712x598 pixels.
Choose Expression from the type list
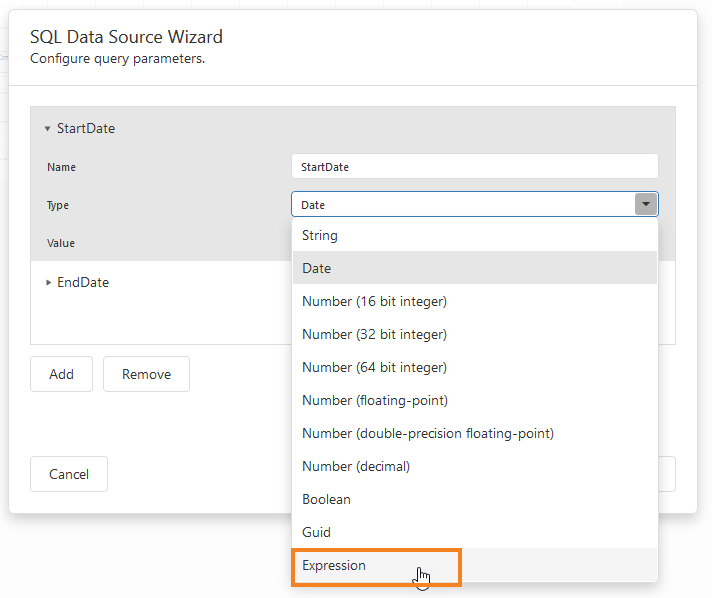[x=475, y=565]
